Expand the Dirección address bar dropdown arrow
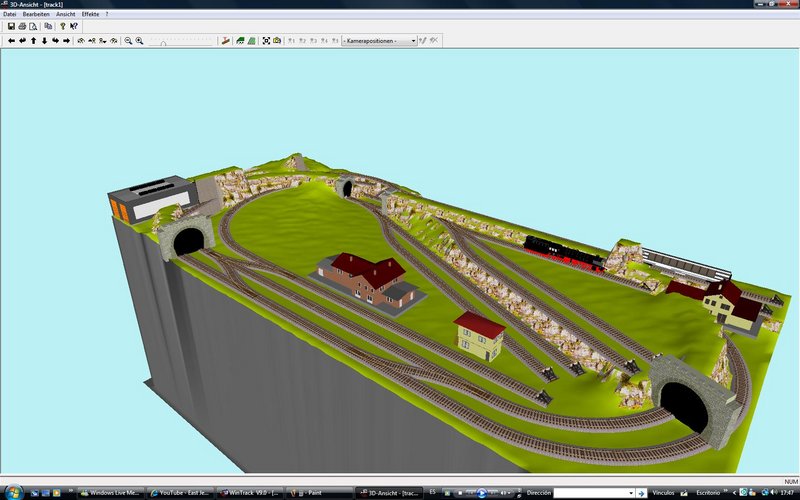The image size is (800, 500). click(631, 493)
